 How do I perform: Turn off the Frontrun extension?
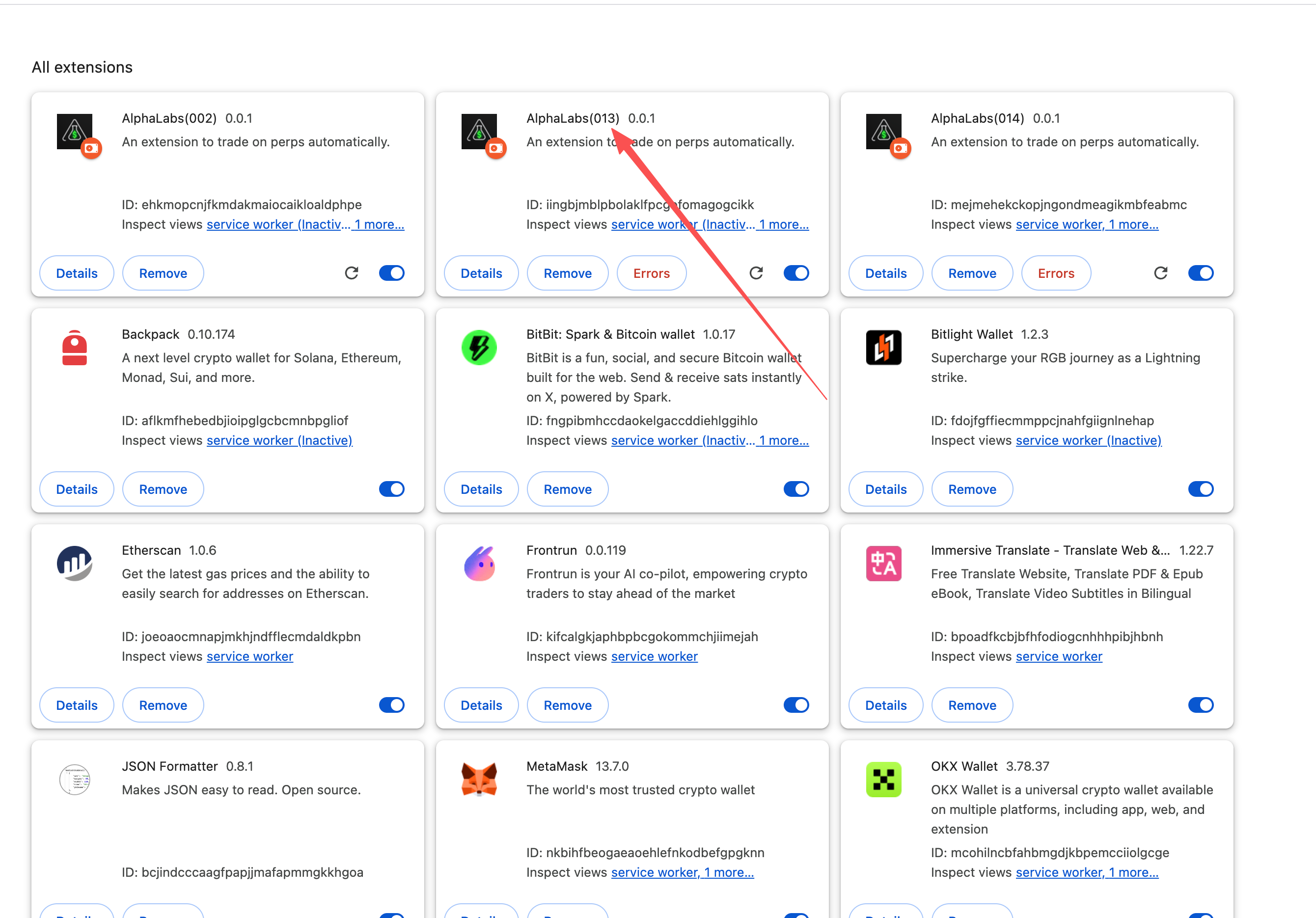[796, 705]
